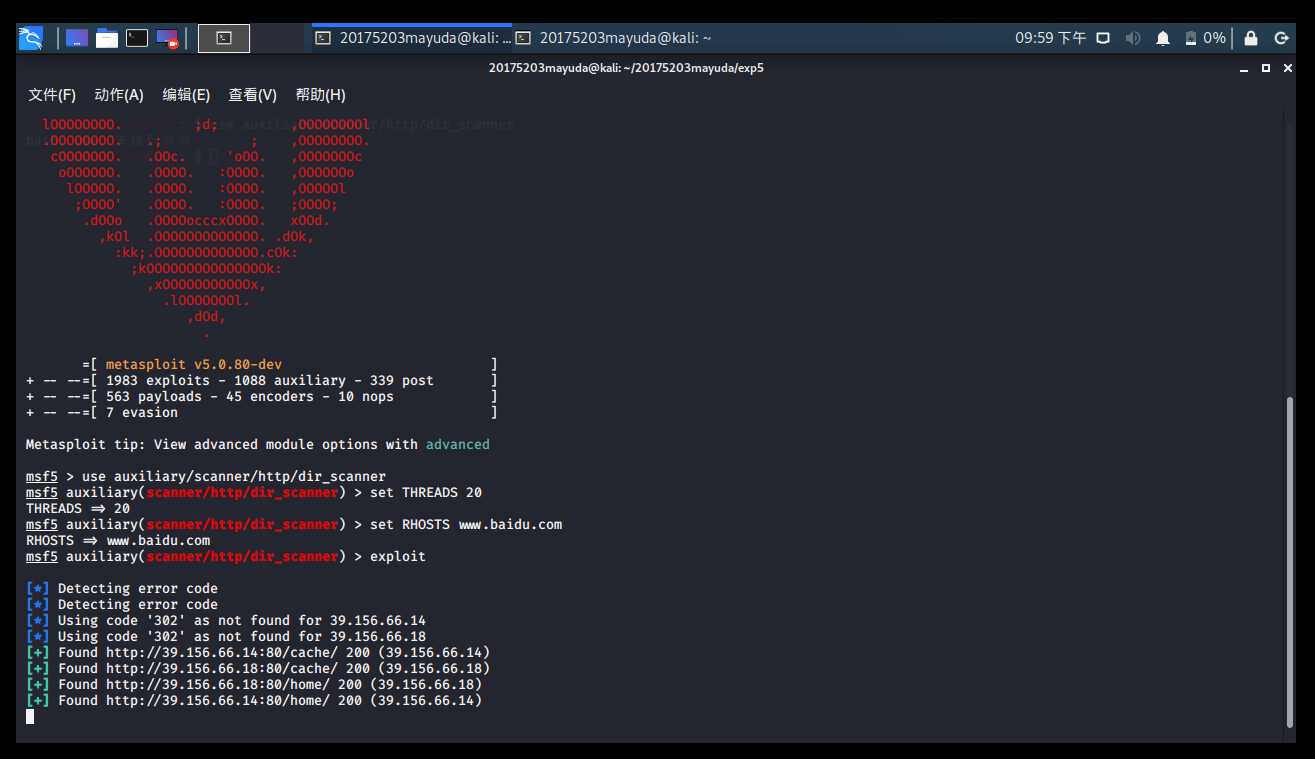This screenshot has height=759, width=1315.
Task: Click the screen recorder panel icon
Action: point(167,38)
